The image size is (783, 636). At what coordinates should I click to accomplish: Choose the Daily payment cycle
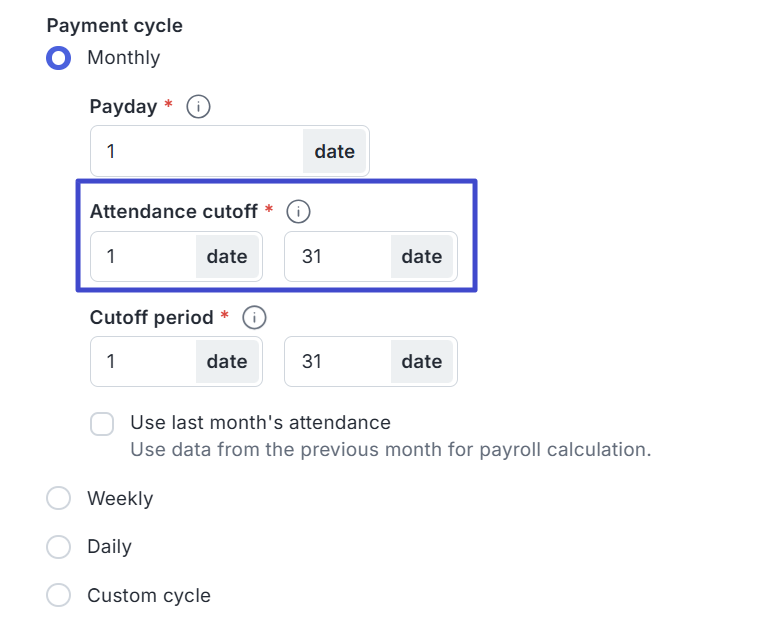59,547
